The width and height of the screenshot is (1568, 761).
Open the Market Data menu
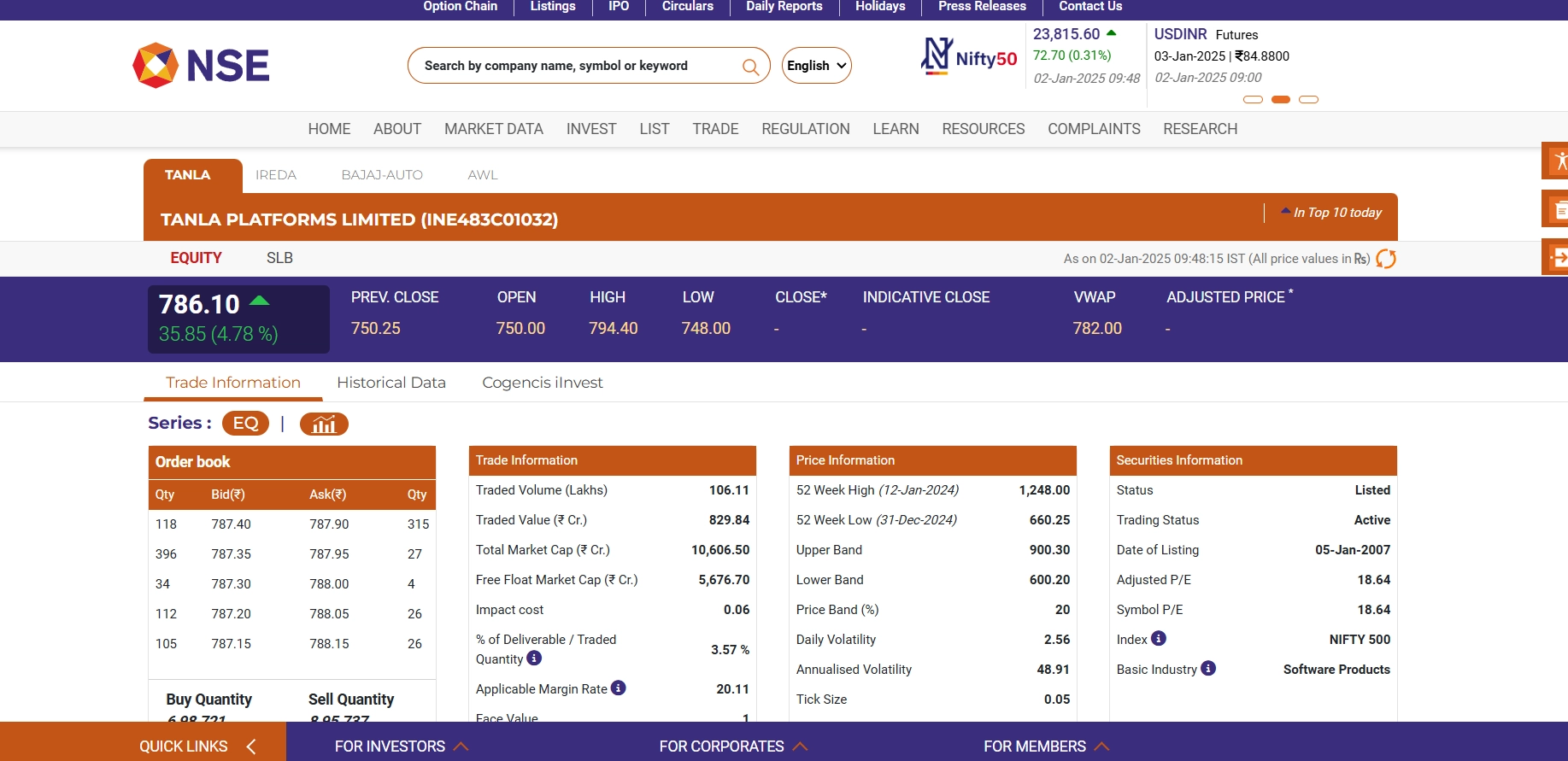[x=493, y=129]
